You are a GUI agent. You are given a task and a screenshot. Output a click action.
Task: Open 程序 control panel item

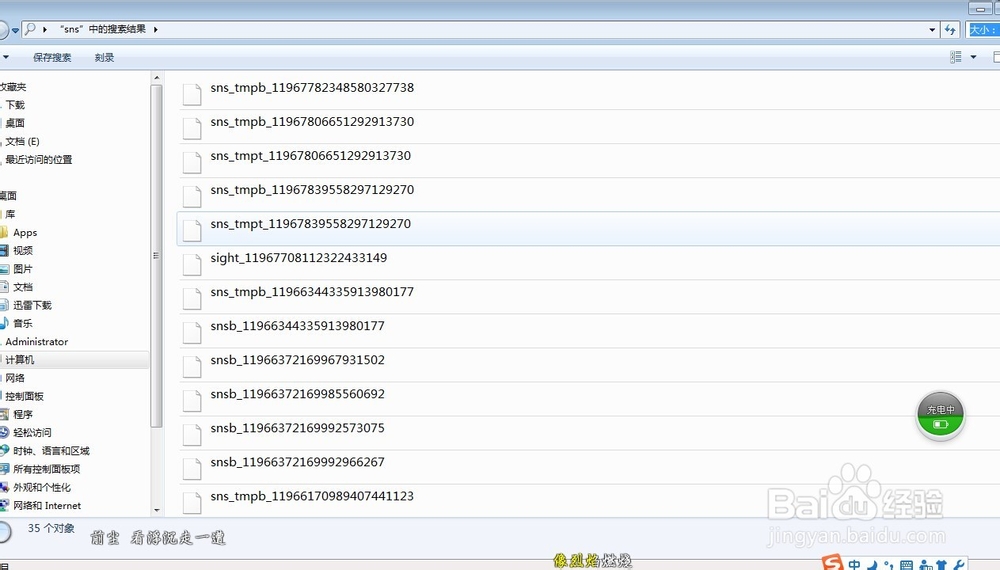point(23,414)
